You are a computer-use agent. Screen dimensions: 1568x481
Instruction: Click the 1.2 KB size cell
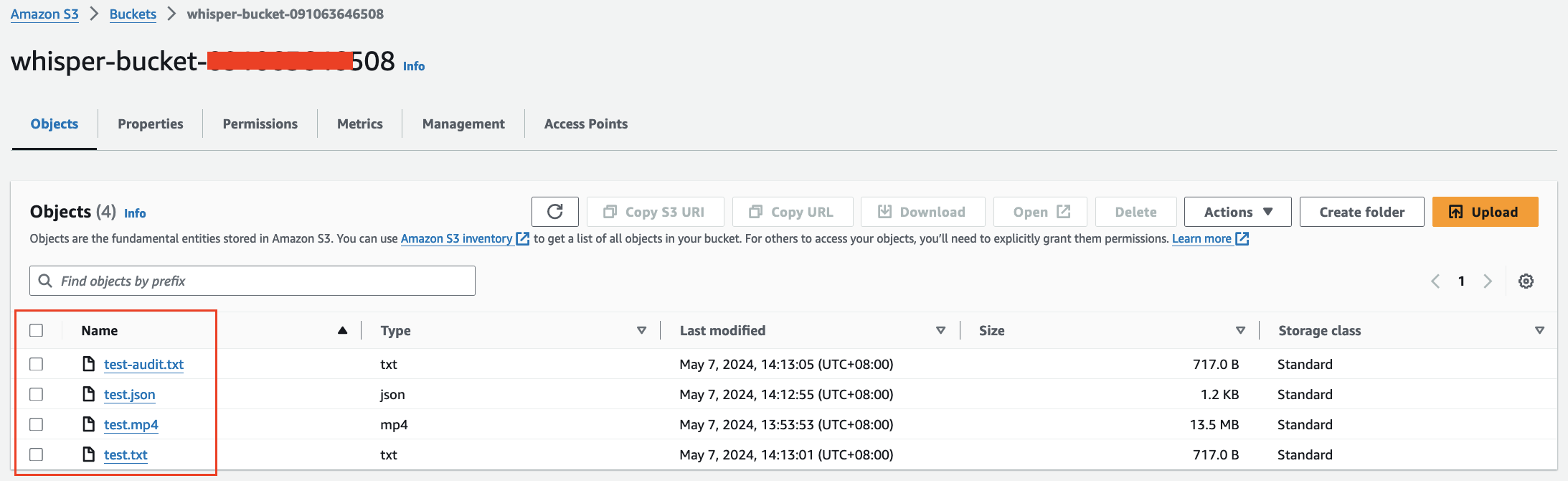[1219, 394]
